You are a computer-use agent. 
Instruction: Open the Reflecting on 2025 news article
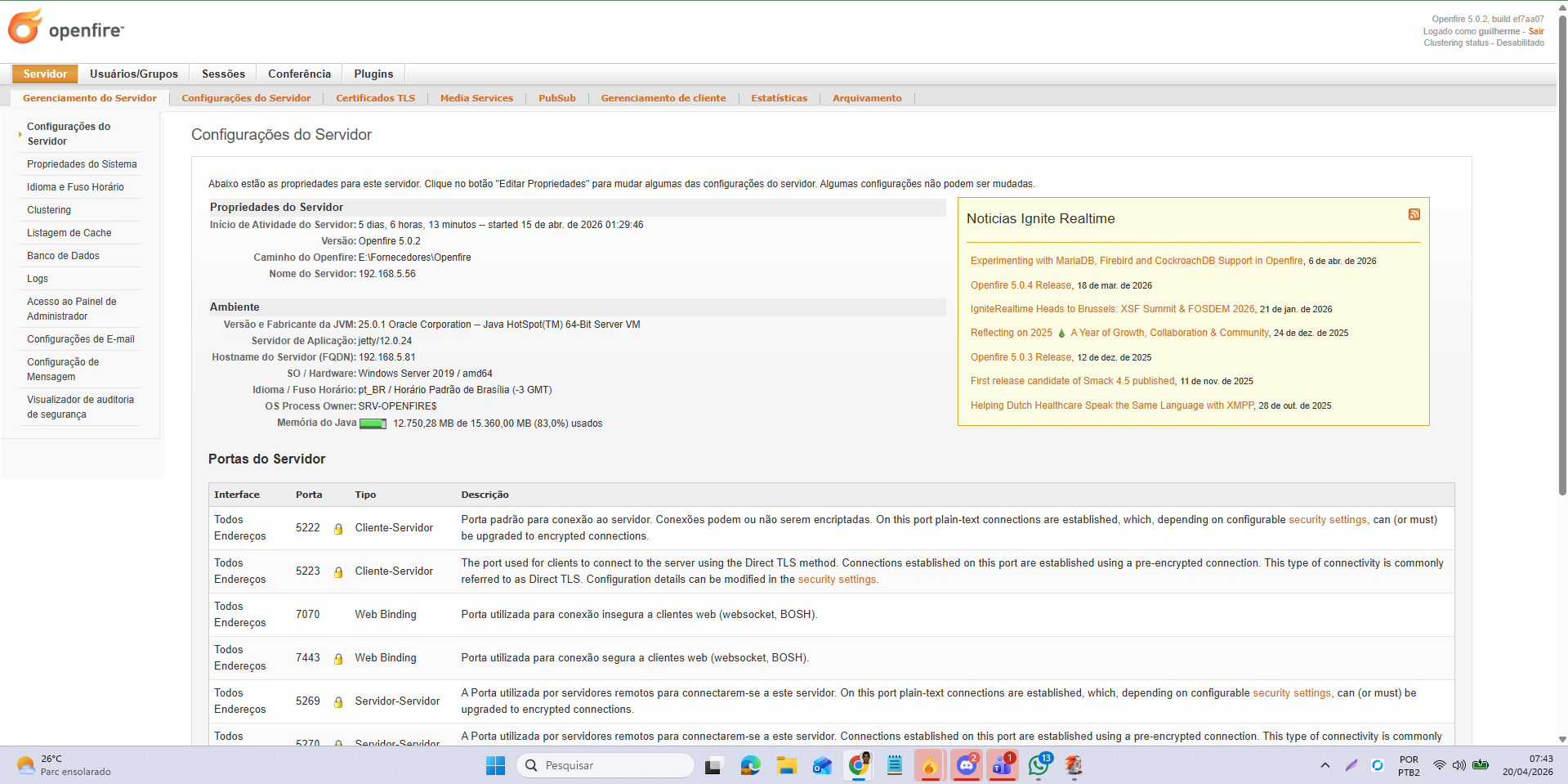(x=1119, y=333)
